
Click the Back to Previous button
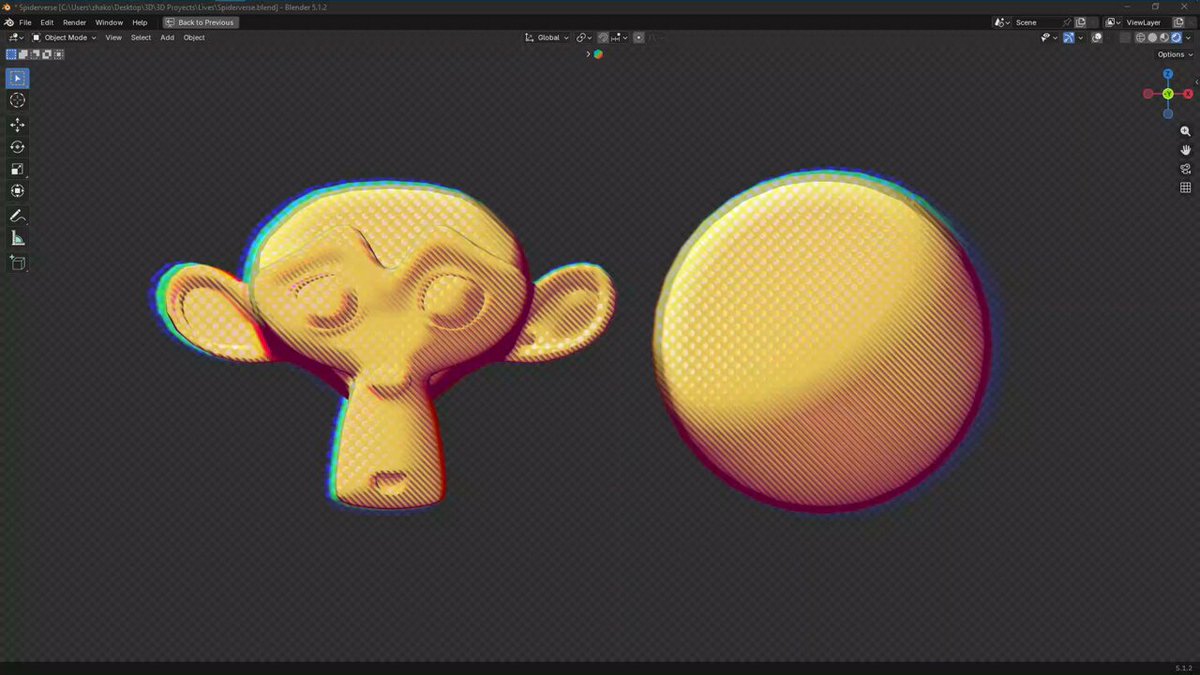click(x=200, y=22)
